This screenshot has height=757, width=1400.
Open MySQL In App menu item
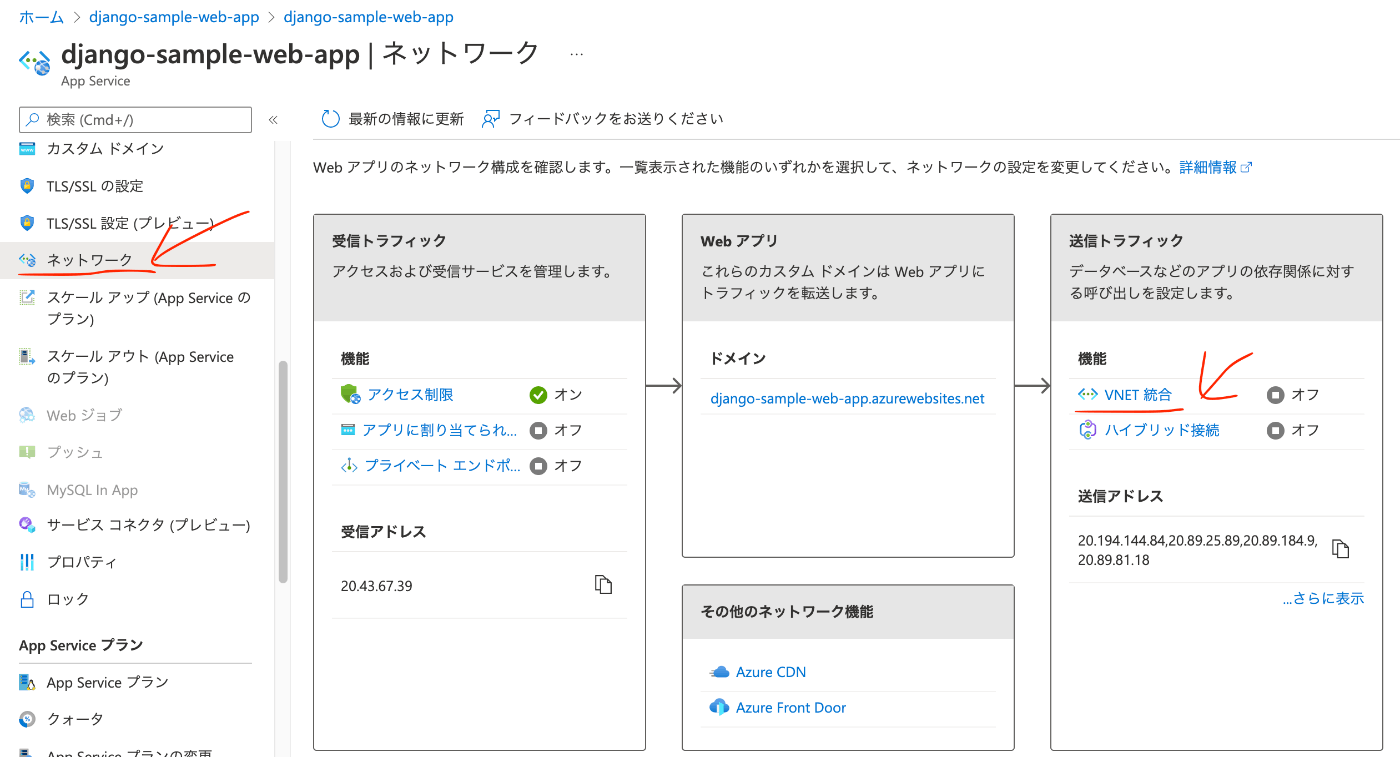[x=92, y=490]
